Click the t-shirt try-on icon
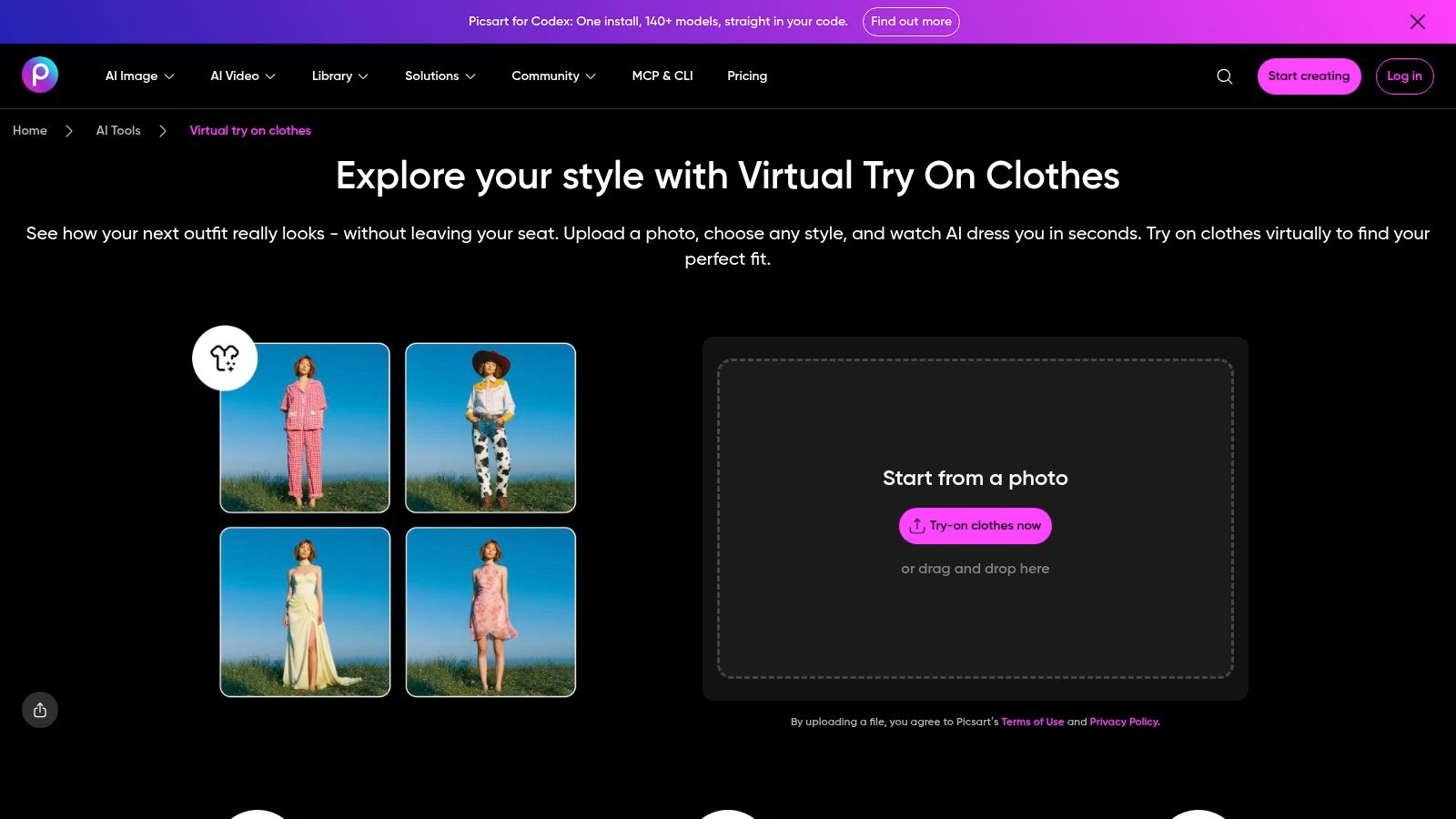This screenshot has width=1456, height=819. 225,359
